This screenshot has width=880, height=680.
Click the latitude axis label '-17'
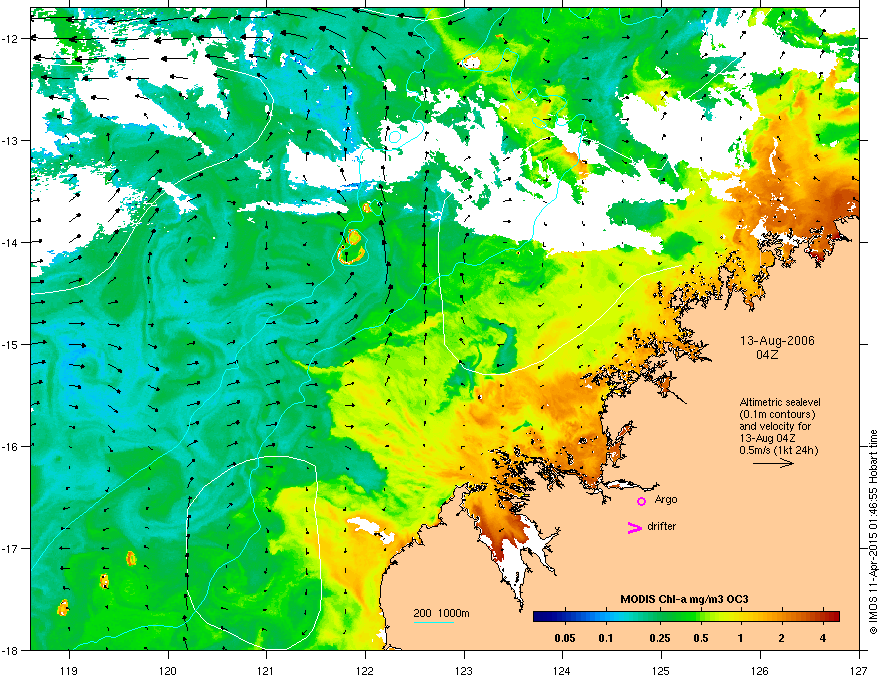[11, 549]
